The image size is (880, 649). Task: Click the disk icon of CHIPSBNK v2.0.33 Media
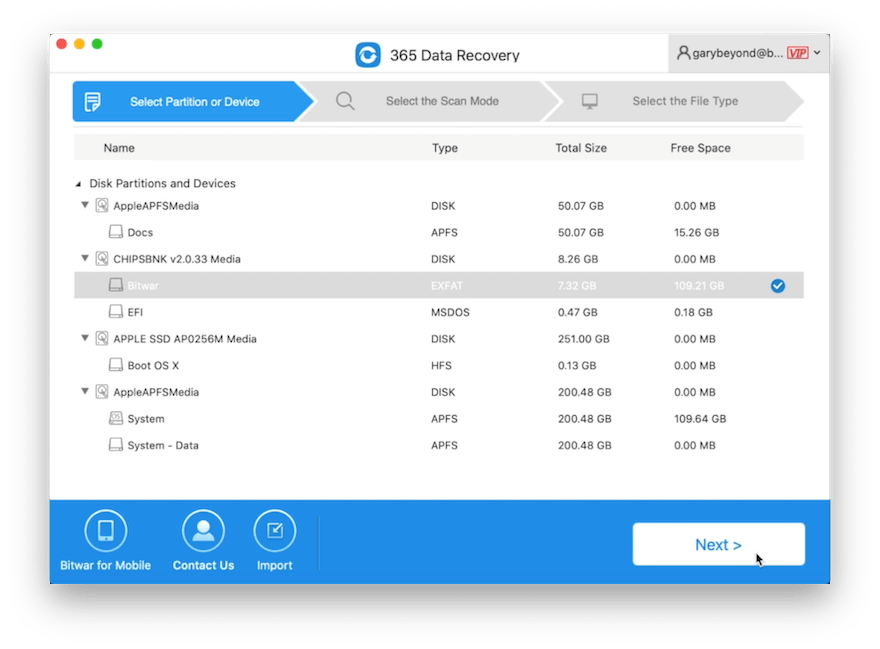click(102, 258)
